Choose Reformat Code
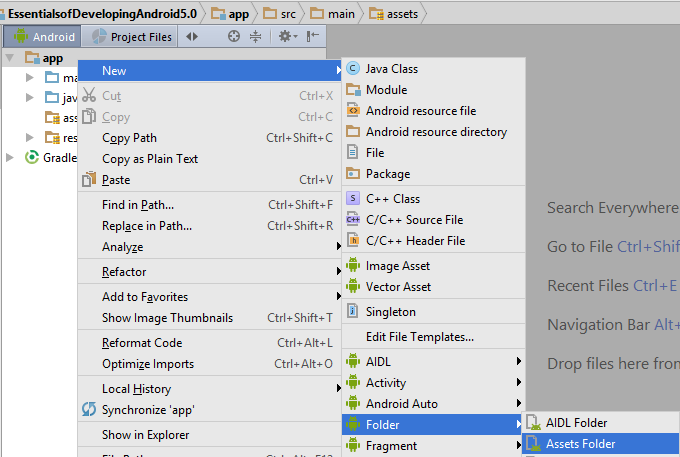This screenshot has height=457, width=680. click(x=210, y=343)
